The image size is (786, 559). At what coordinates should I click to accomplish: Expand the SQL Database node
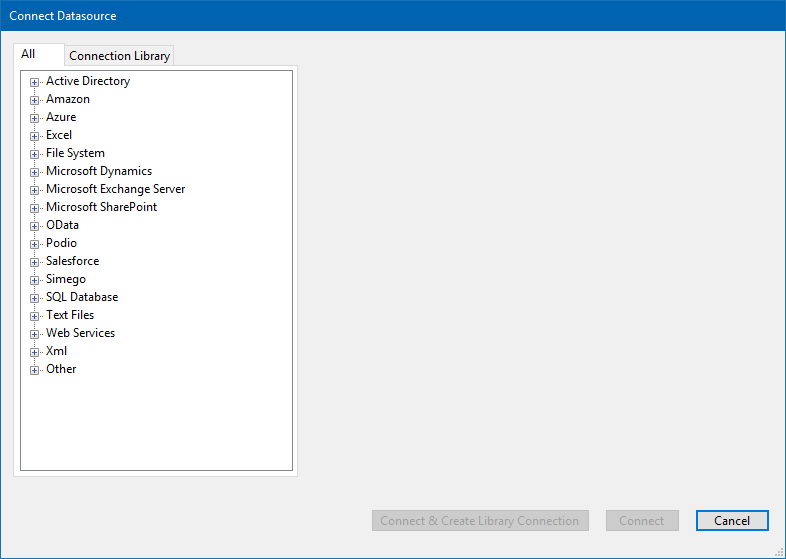coord(34,298)
